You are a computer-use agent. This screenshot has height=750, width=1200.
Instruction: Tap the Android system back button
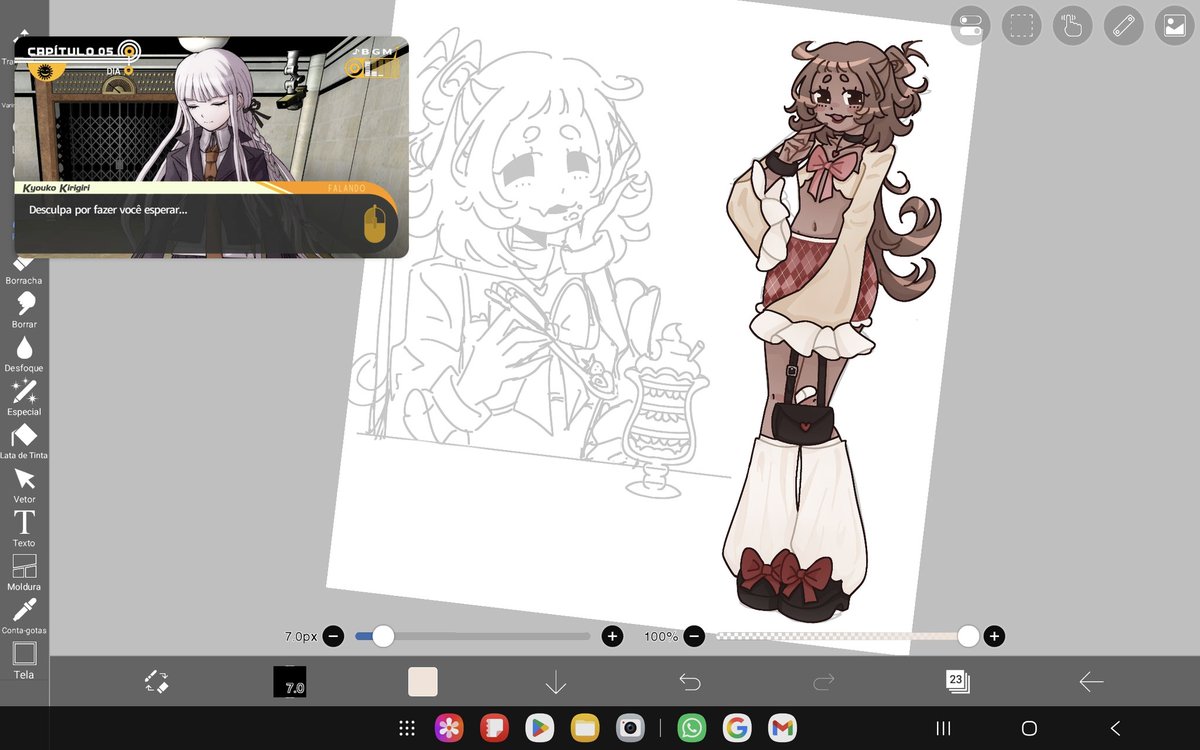pos(1116,728)
